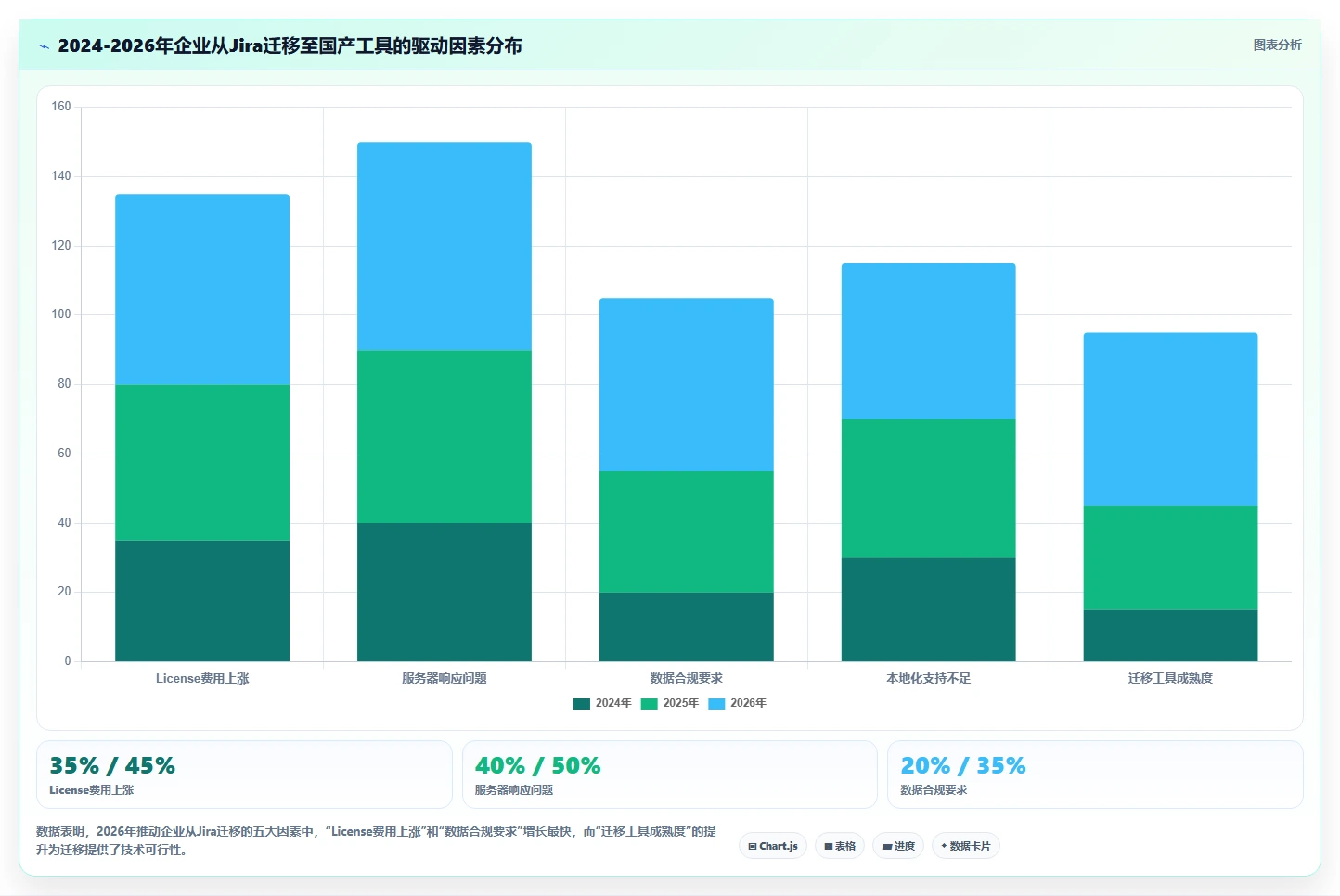The height and width of the screenshot is (896, 1340).
Task: Click the 2024年 segment of 服务器响应问题 bar
Action: (445, 592)
